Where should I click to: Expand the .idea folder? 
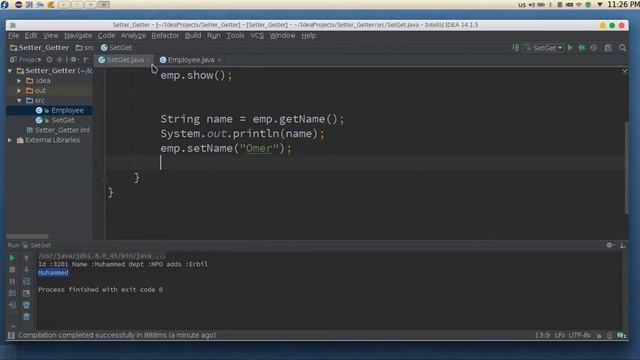coord(19,81)
